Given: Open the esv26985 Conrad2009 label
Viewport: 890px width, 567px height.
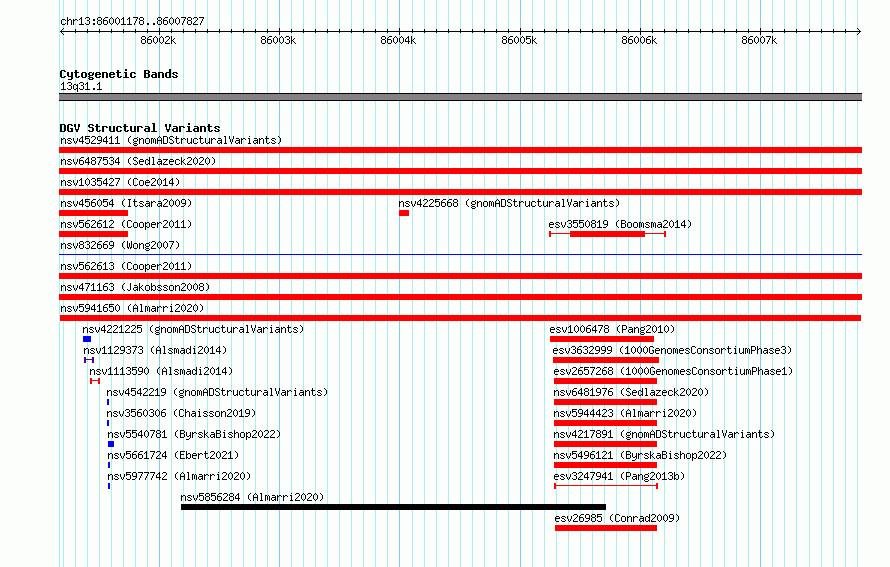Looking at the screenshot, I should pyautogui.click(x=617, y=518).
